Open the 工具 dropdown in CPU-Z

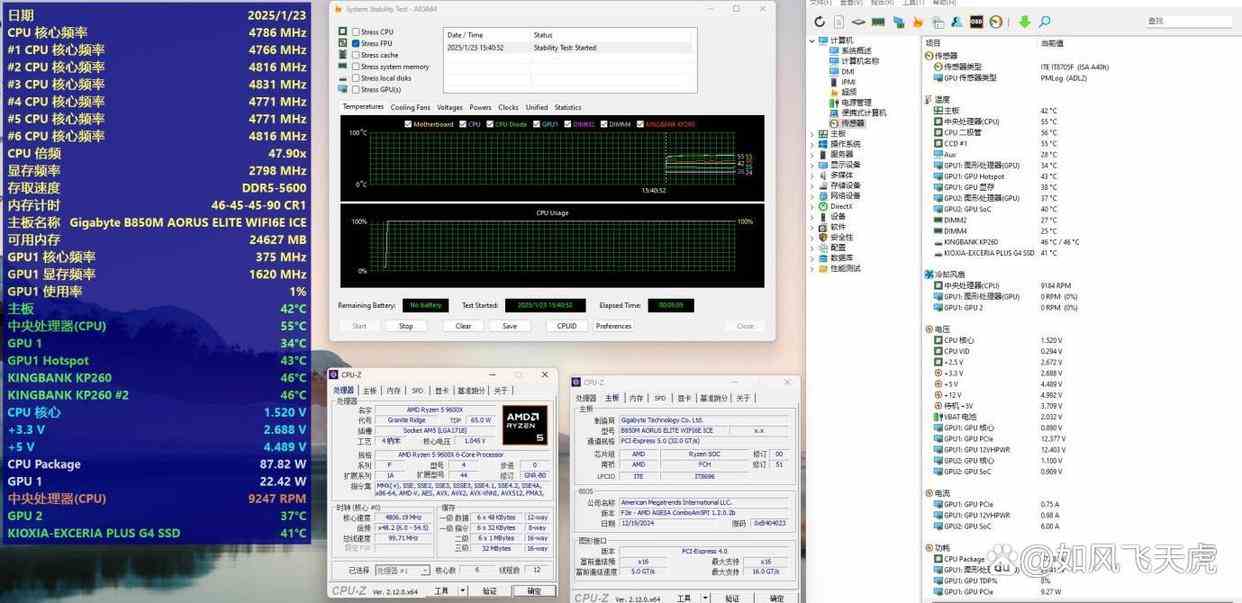[443, 590]
